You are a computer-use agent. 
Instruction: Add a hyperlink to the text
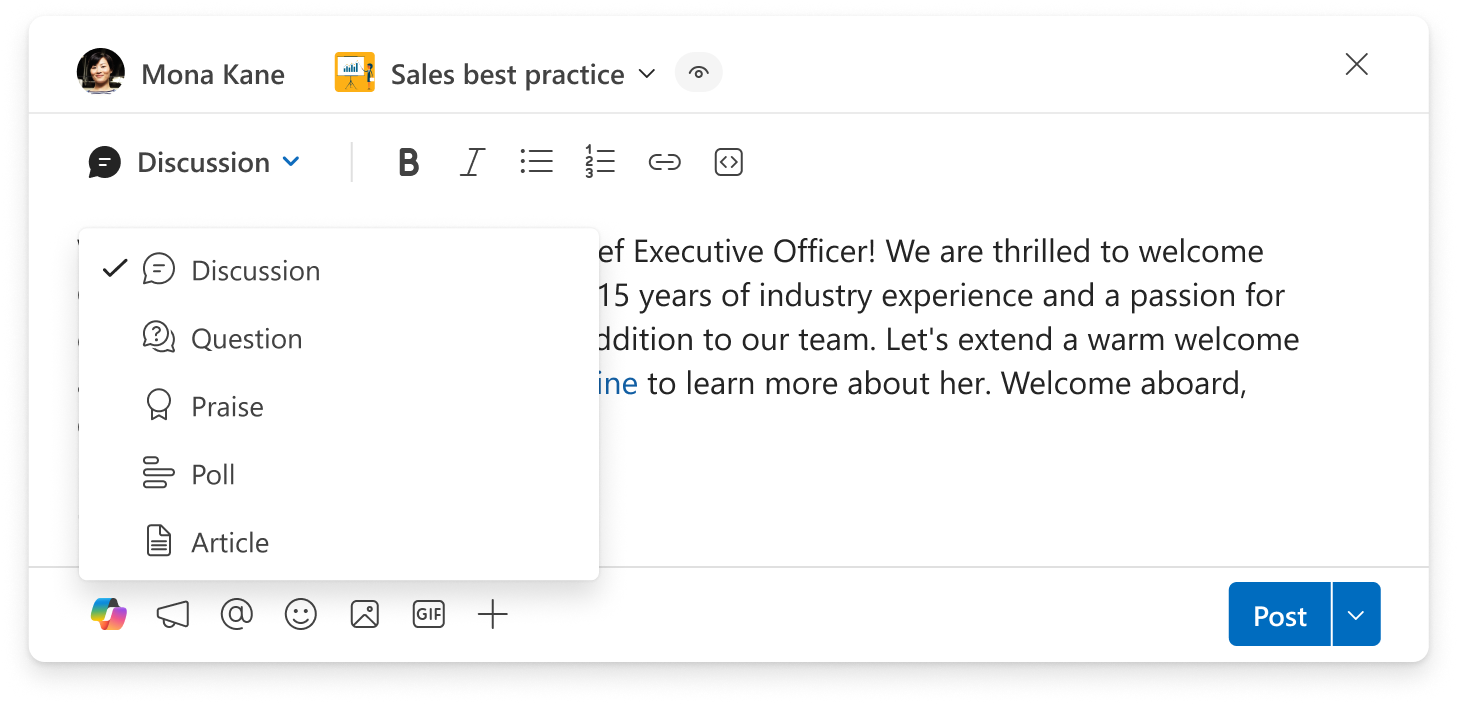click(x=665, y=162)
